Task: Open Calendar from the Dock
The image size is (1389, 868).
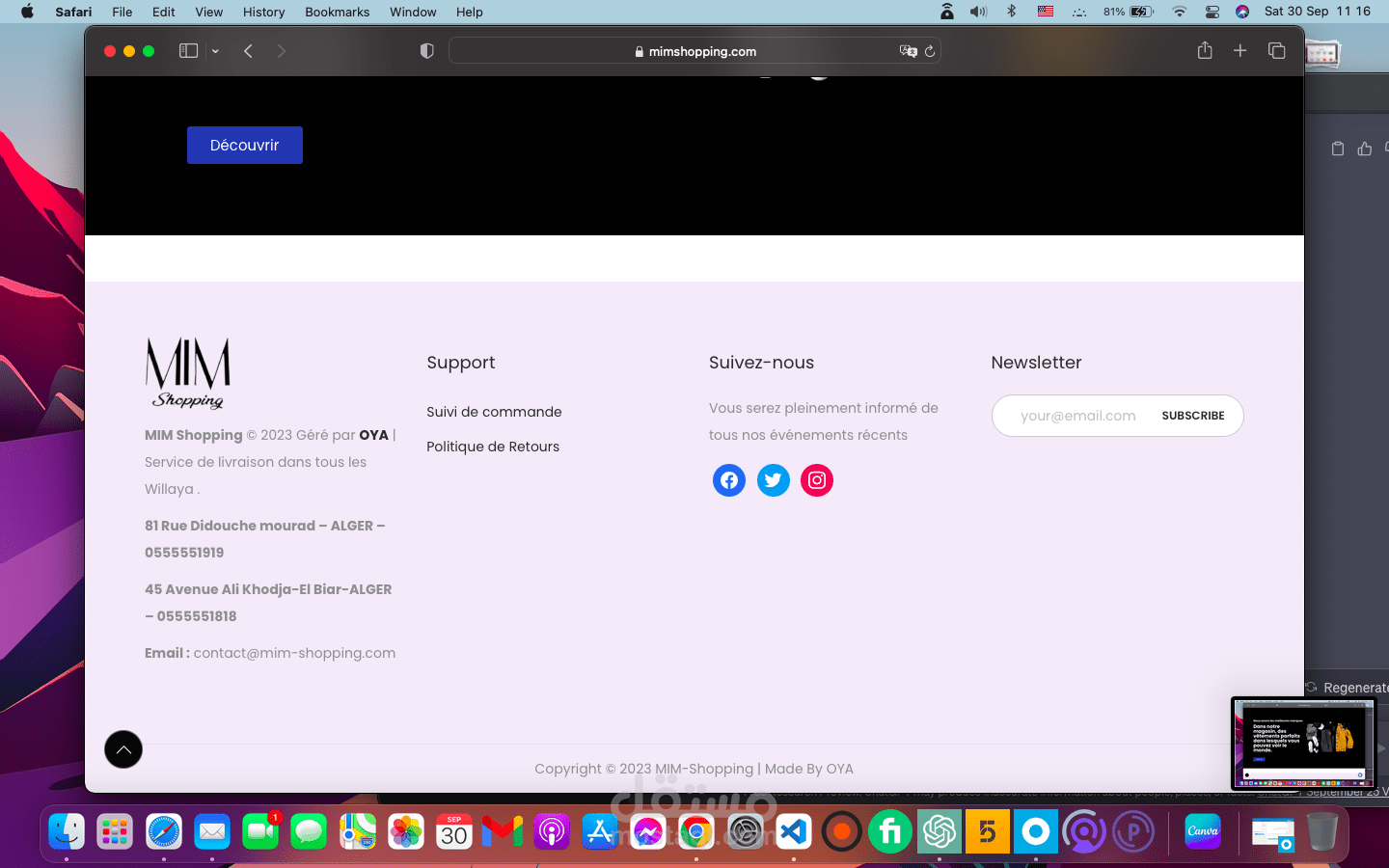Action: 454,831
